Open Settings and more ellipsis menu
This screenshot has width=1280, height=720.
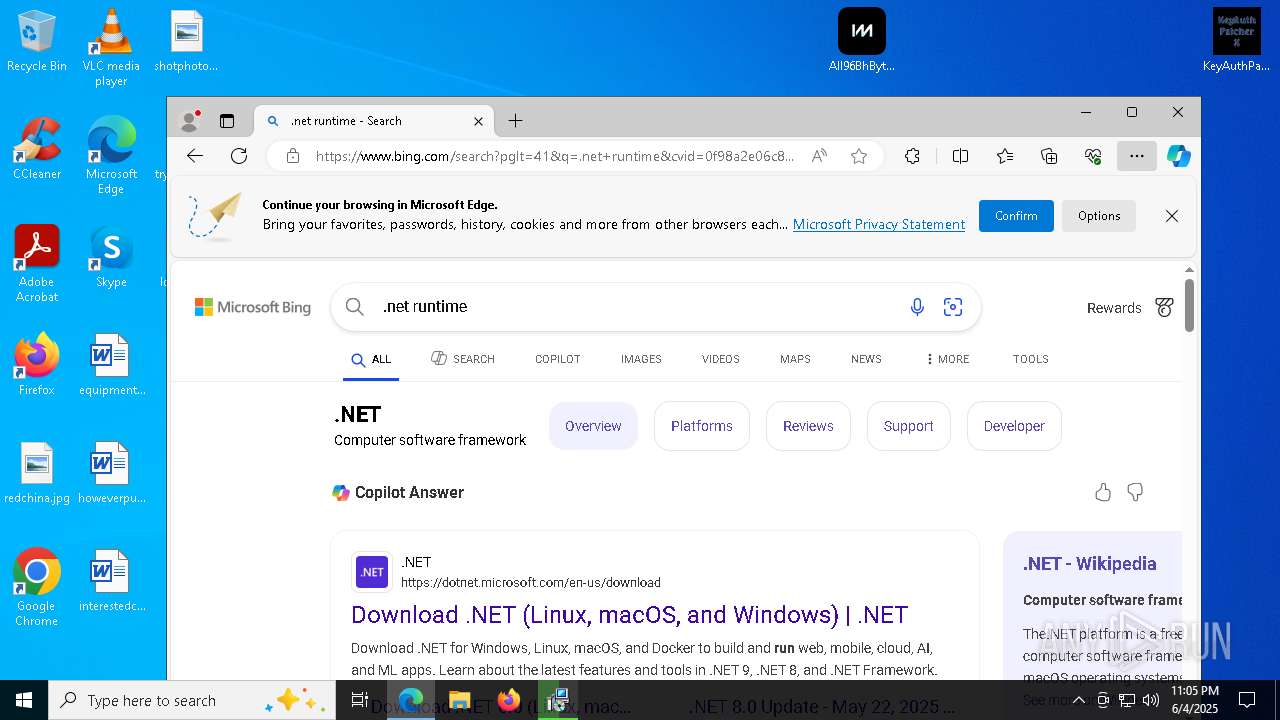pyautogui.click(x=1137, y=156)
